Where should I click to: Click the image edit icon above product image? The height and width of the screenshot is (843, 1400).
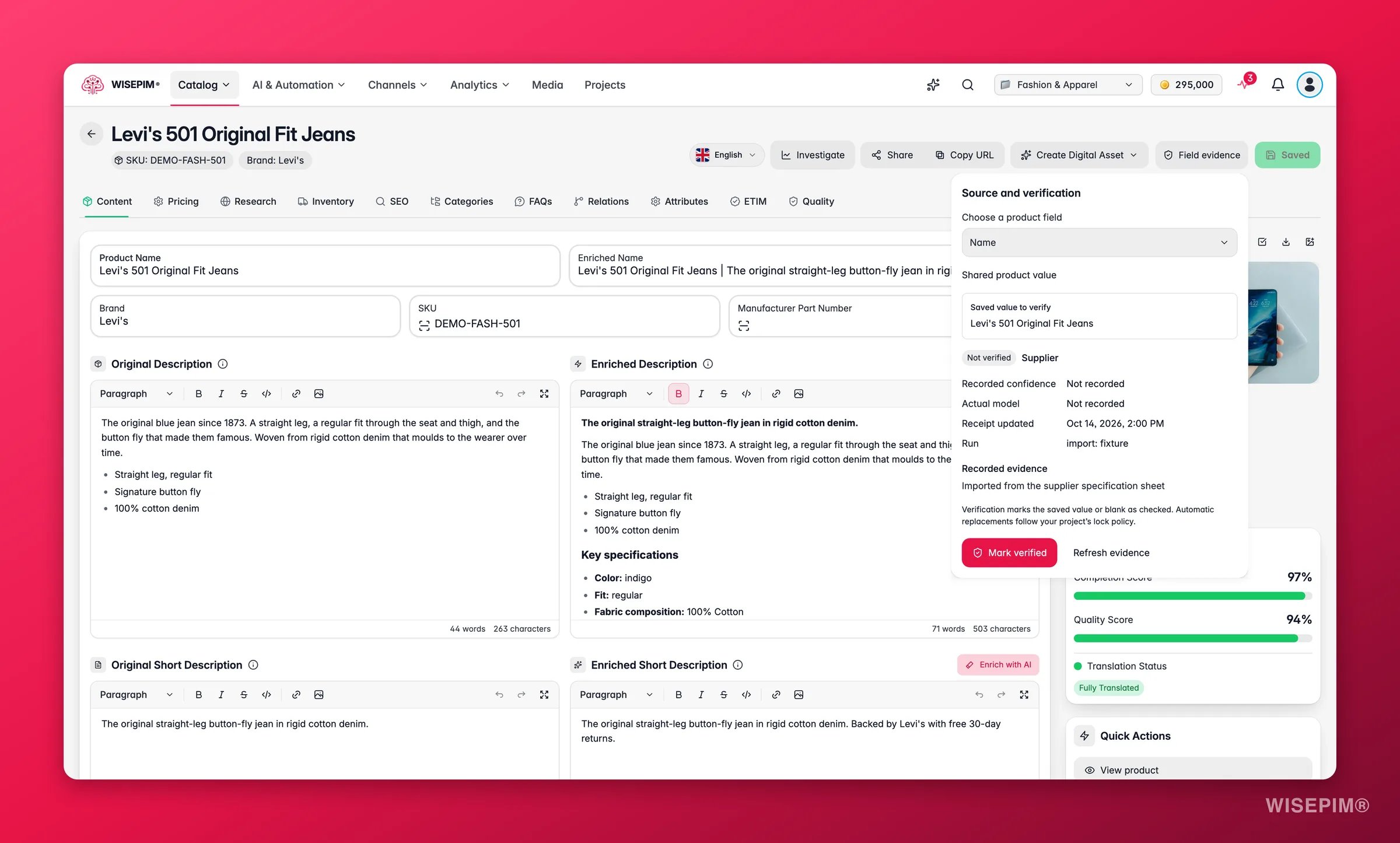(1310, 242)
